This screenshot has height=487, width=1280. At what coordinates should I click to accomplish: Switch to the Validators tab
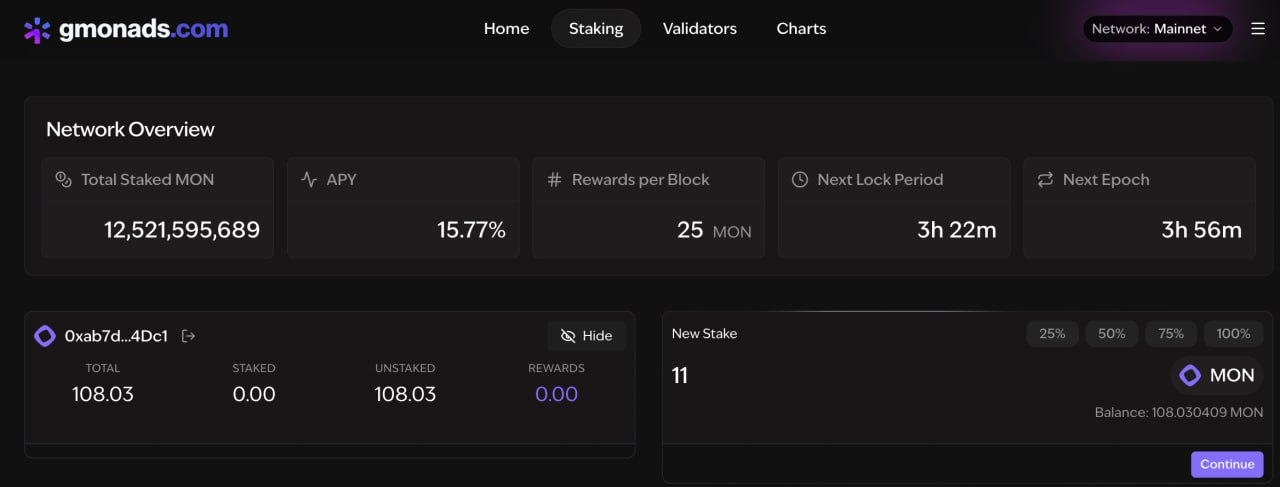click(x=699, y=29)
